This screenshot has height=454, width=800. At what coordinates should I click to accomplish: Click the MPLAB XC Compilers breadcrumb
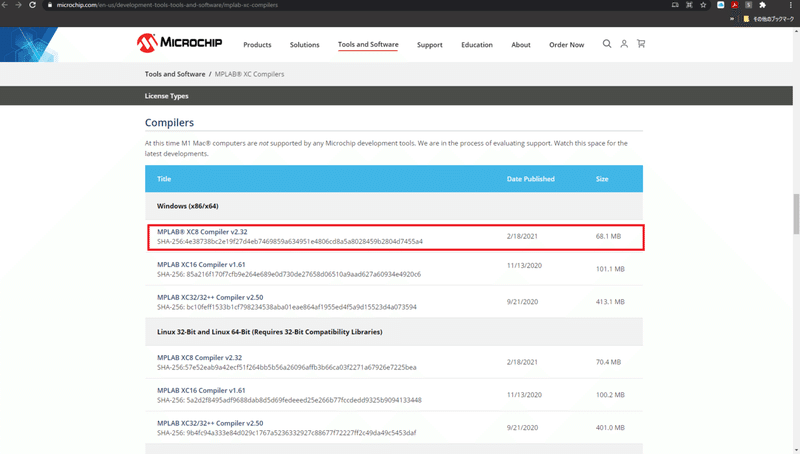[249, 74]
